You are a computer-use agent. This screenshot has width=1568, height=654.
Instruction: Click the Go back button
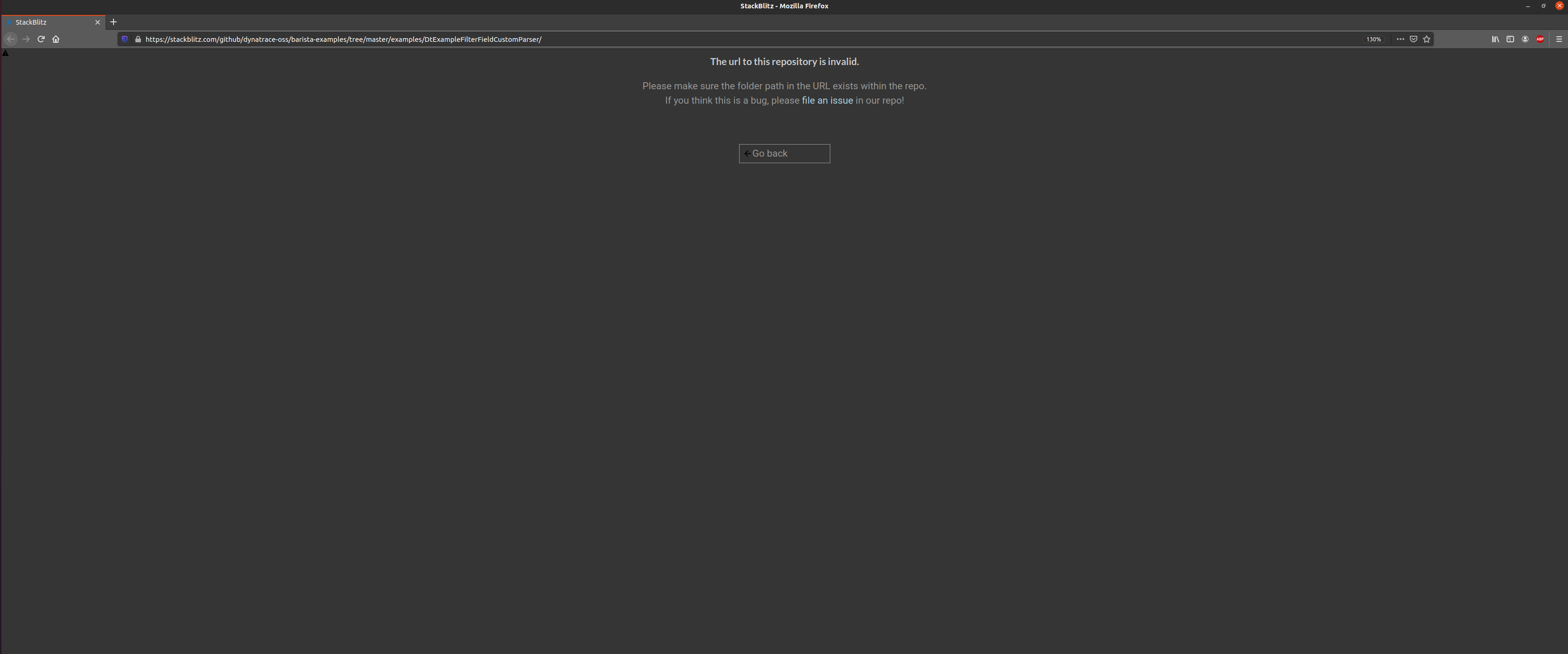pos(784,153)
